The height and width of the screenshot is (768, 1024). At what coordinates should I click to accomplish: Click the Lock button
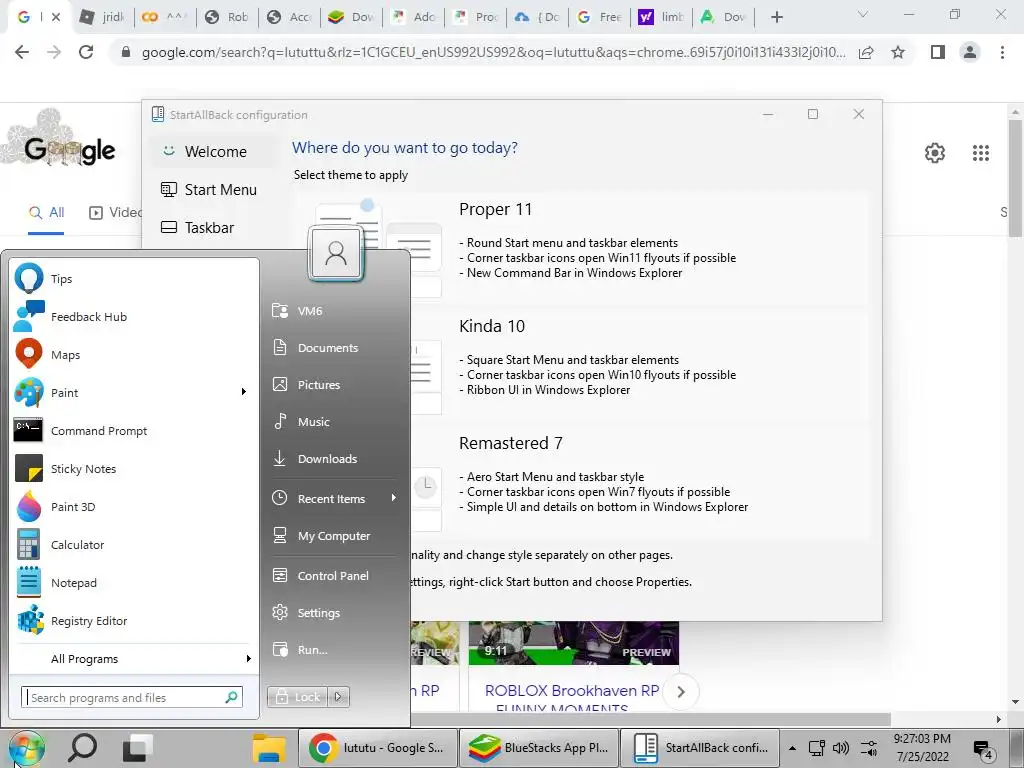click(298, 697)
